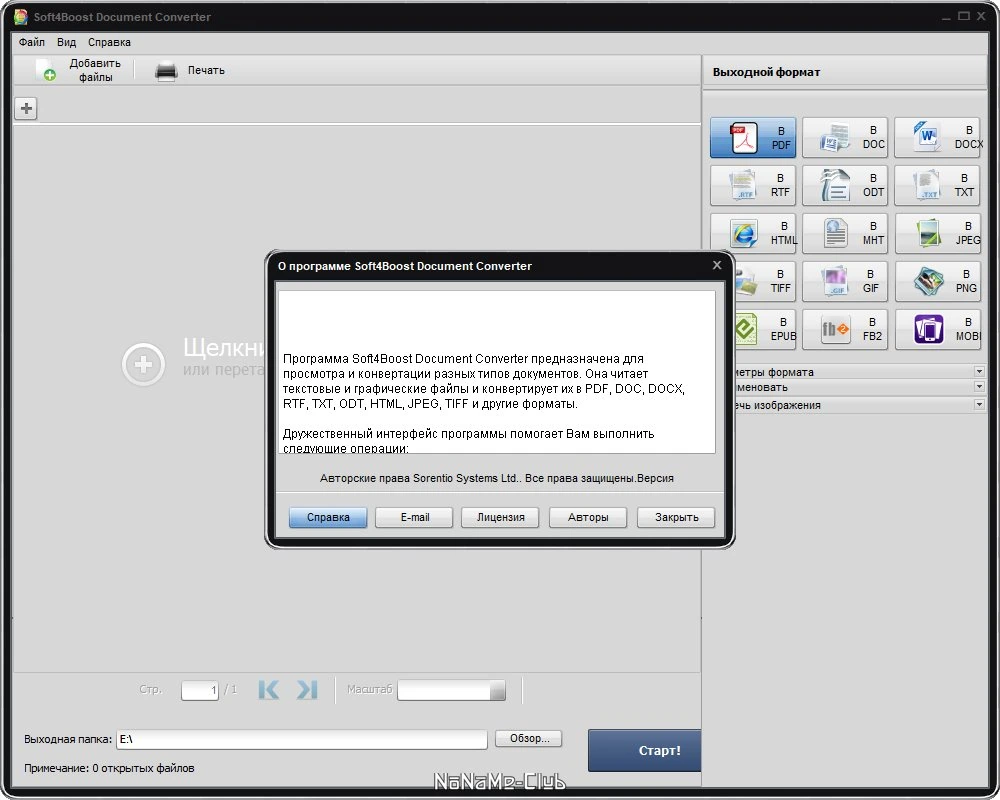Choose the DOC output format
The height and width of the screenshot is (800, 1000).
[x=844, y=137]
